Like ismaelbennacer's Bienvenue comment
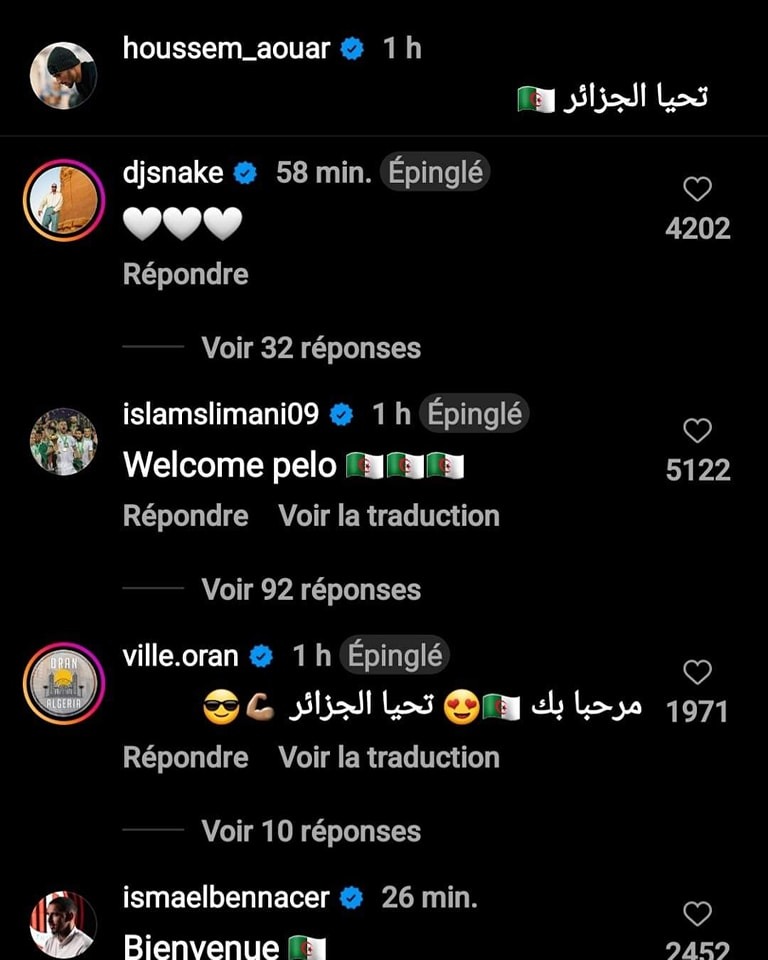Screen dimensions: 768x960 pyautogui.click(x=697, y=913)
